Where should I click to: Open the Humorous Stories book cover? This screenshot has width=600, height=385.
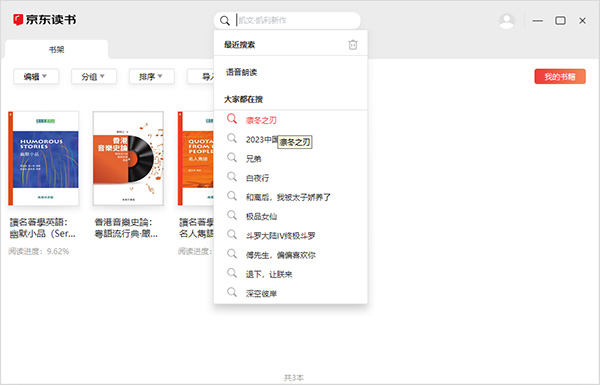tap(44, 158)
